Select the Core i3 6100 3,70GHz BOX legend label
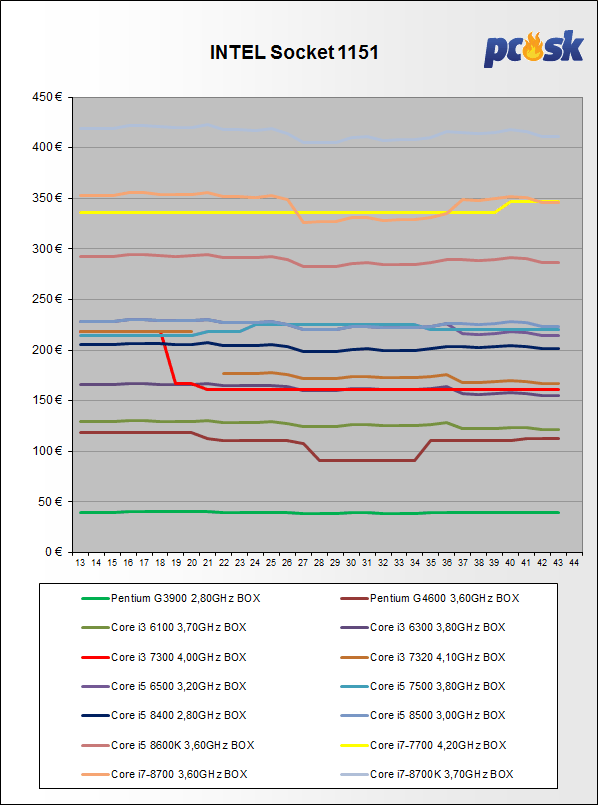 (179, 627)
